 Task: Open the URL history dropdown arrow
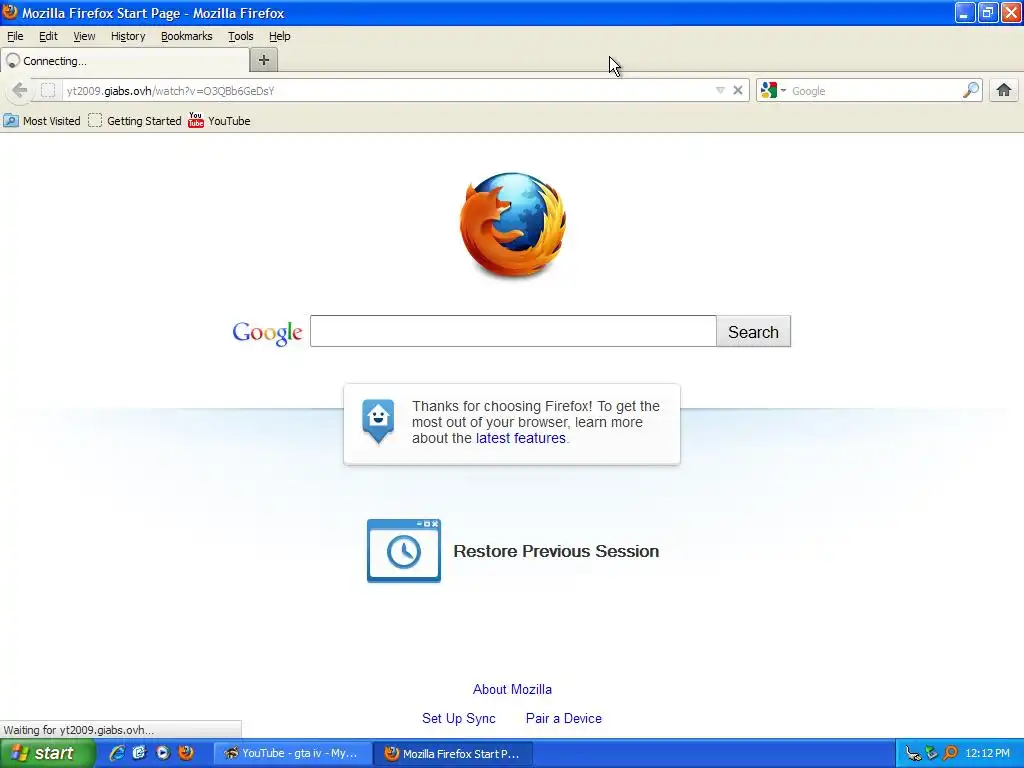pyautogui.click(x=720, y=90)
